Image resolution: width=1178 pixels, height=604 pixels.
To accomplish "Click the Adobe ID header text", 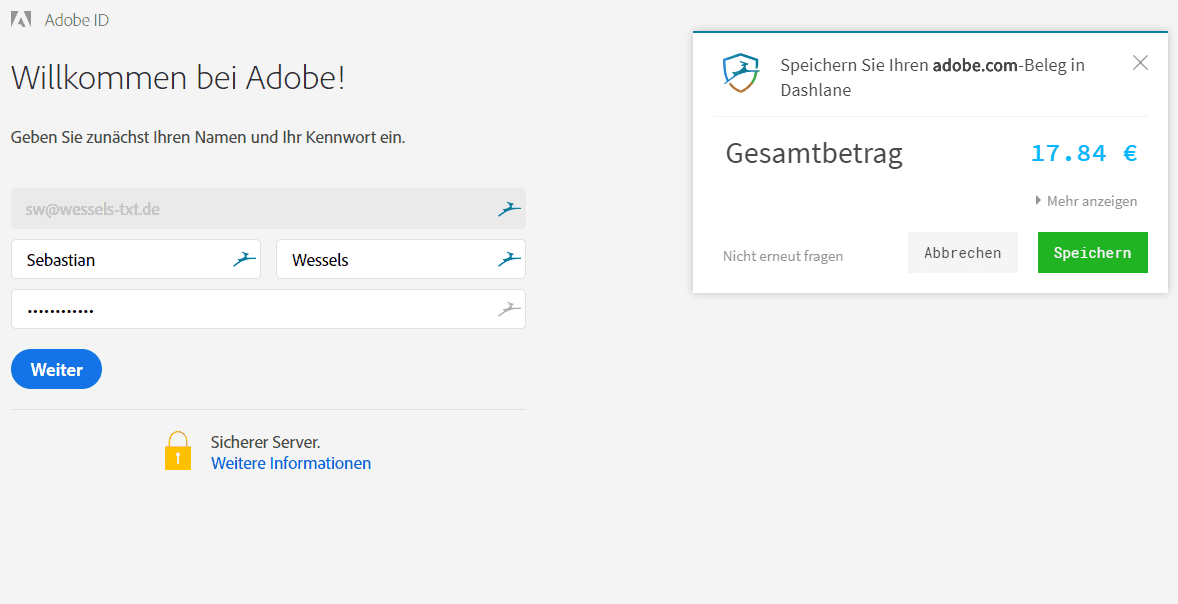I will tap(77, 20).
